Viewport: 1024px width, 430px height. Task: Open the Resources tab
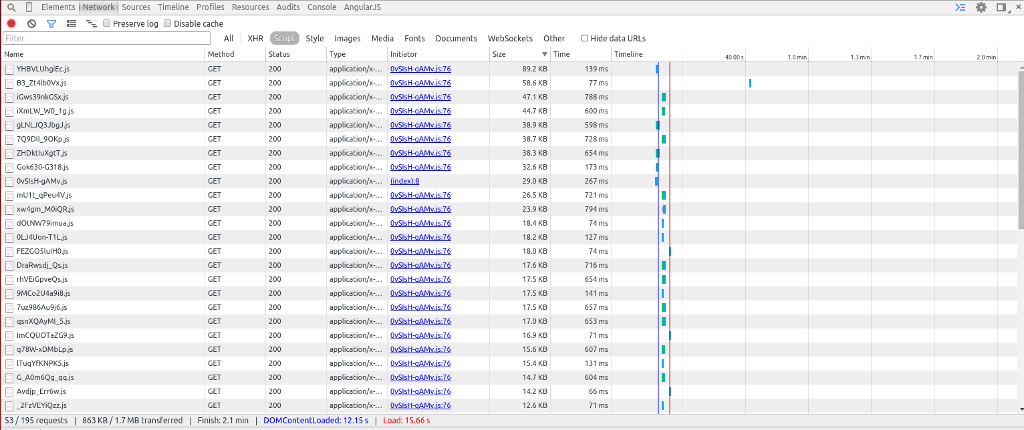click(x=250, y=7)
